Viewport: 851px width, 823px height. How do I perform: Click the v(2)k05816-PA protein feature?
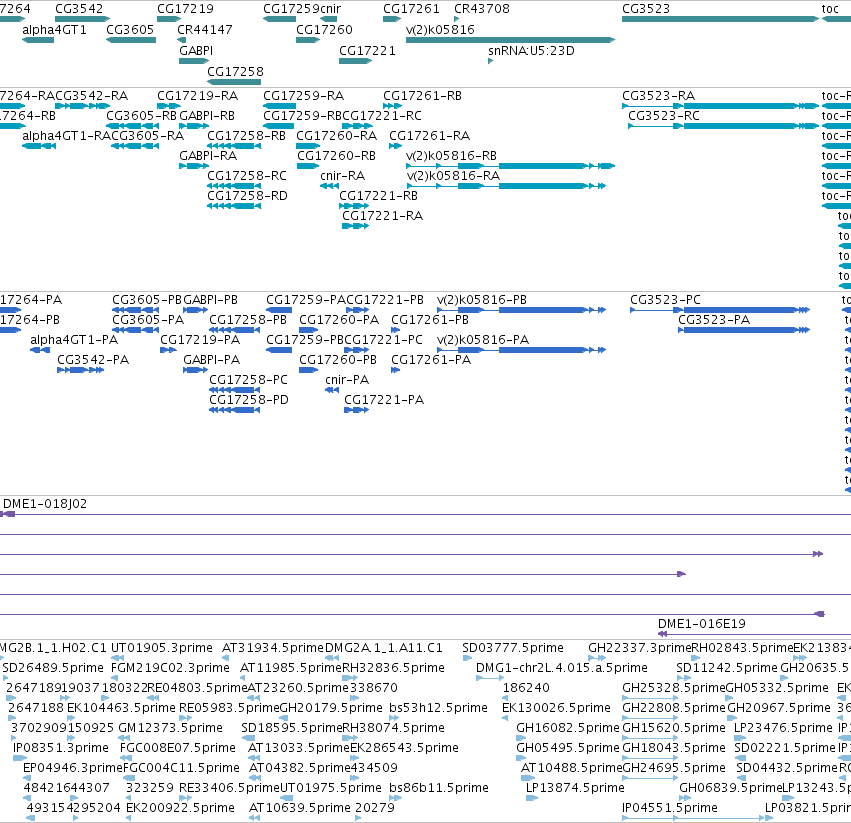click(522, 350)
